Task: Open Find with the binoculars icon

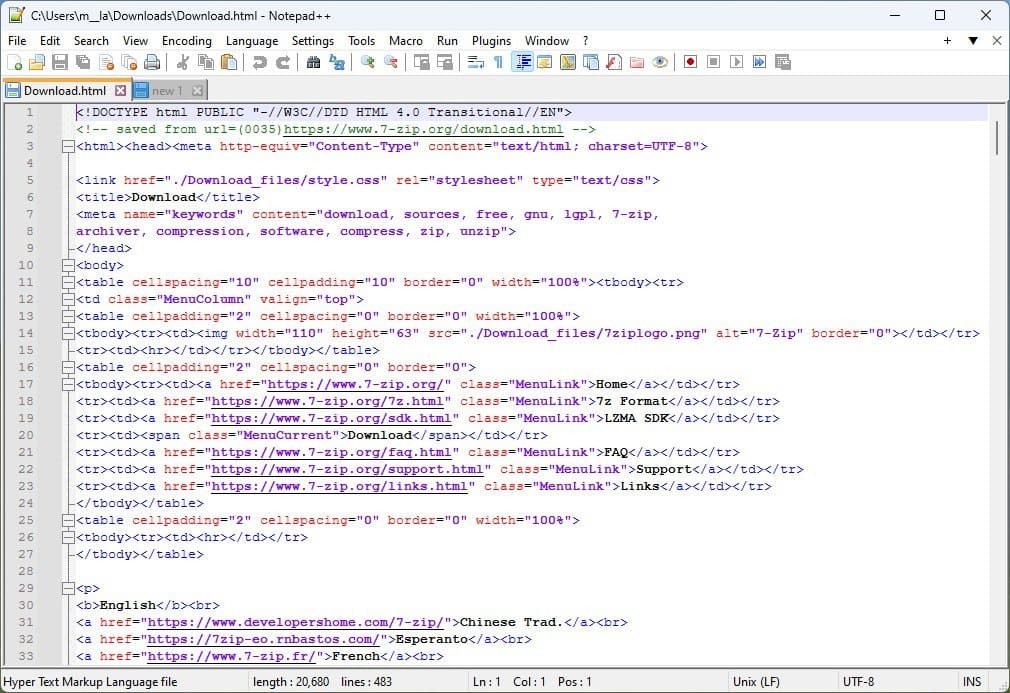Action: [x=314, y=62]
